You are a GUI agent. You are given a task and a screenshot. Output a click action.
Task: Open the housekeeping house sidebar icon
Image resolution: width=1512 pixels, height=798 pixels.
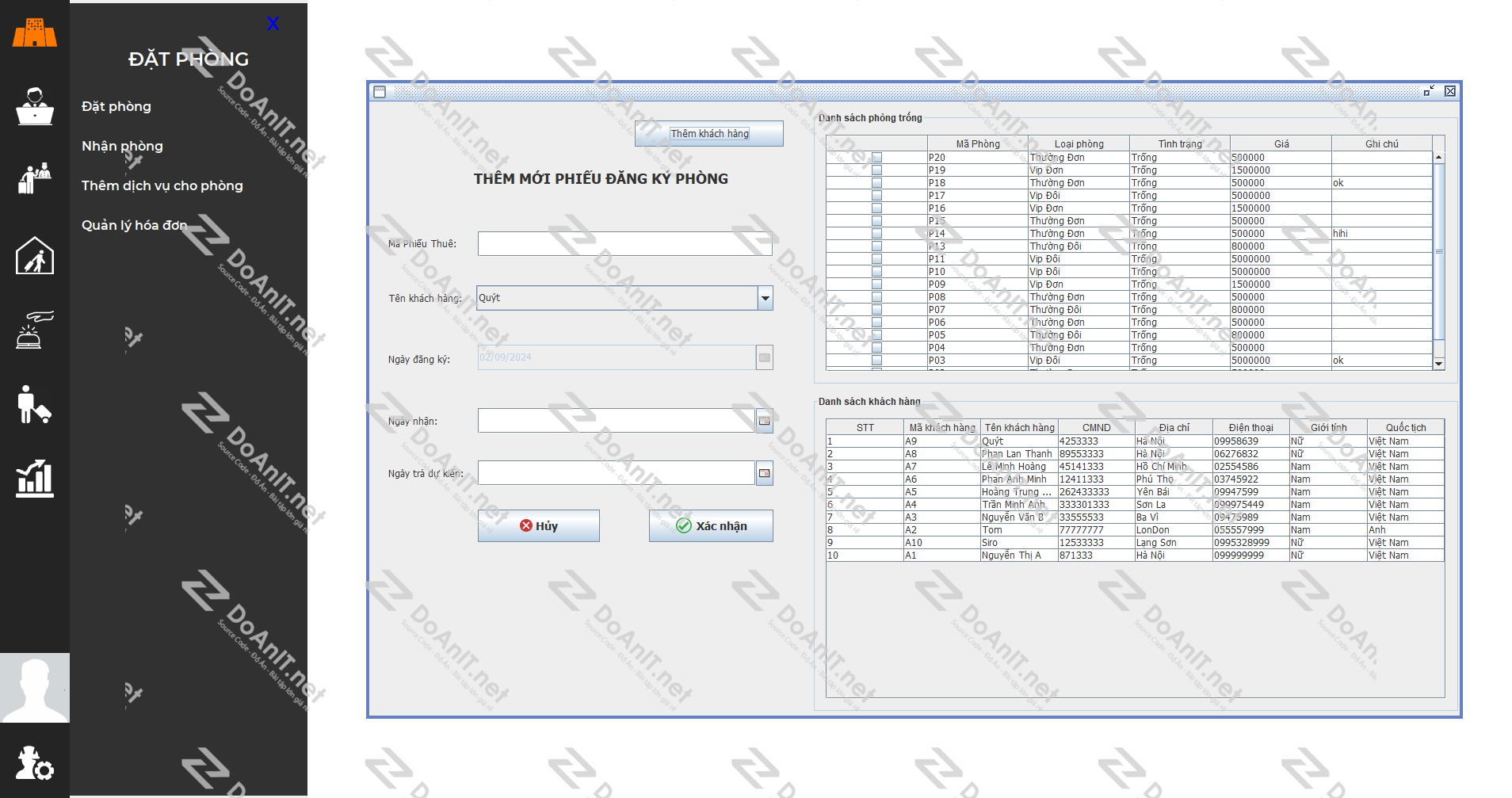[35, 255]
